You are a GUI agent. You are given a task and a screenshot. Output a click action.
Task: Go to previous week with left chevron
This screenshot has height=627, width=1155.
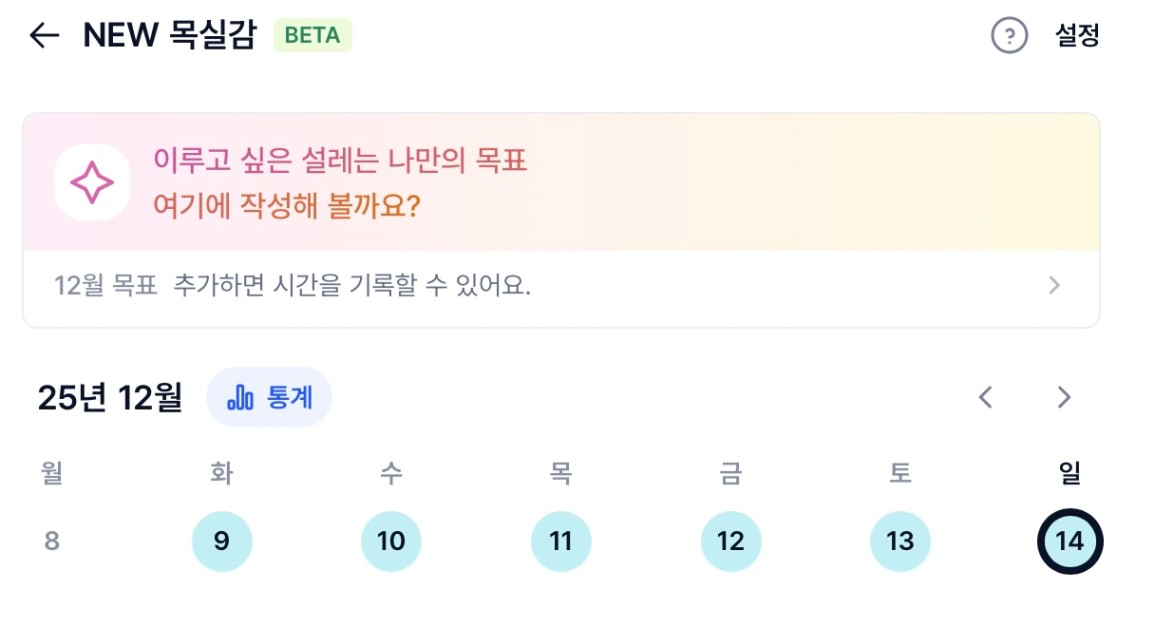[x=986, y=397]
